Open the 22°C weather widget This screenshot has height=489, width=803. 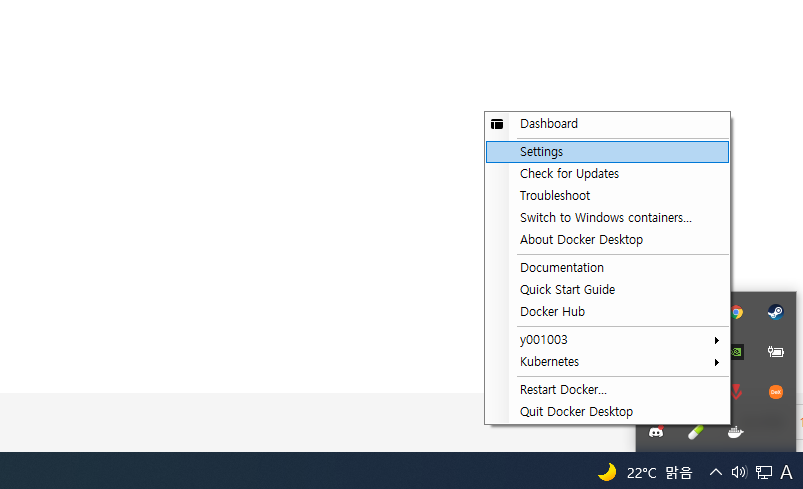pyautogui.click(x=645, y=472)
